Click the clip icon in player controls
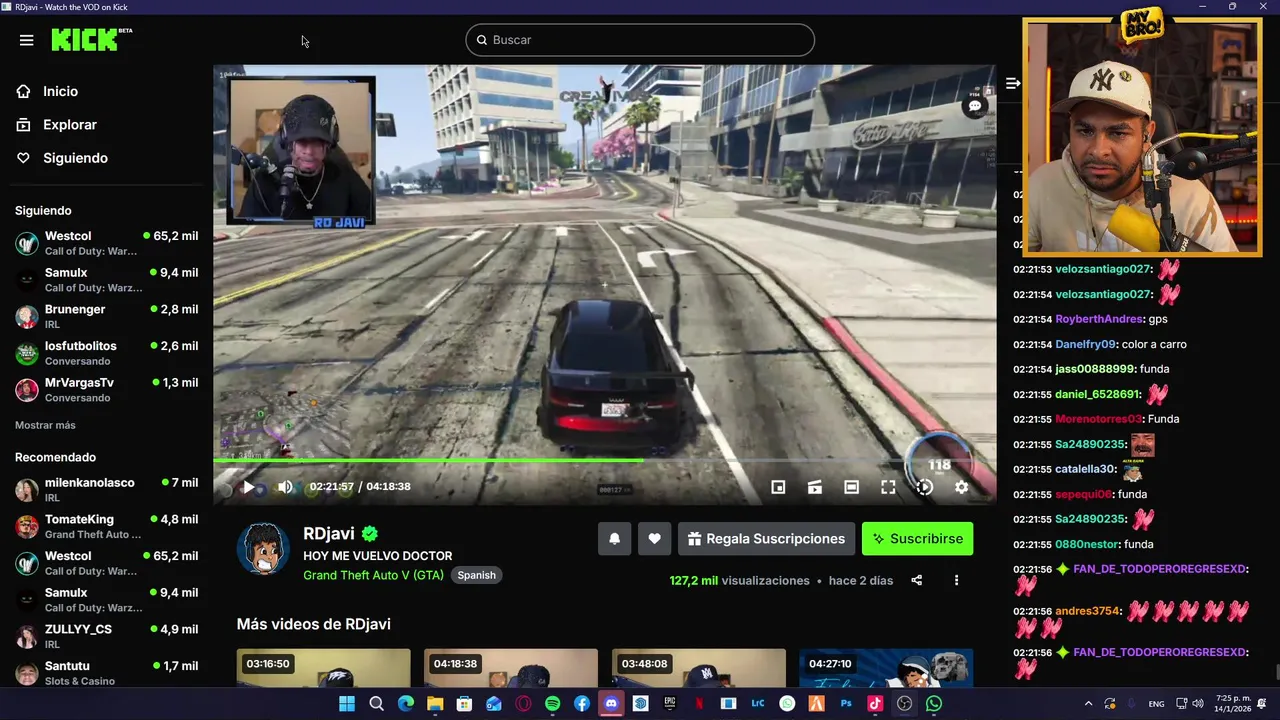Viewport: 1280px width, 720px height. [815, 487]
